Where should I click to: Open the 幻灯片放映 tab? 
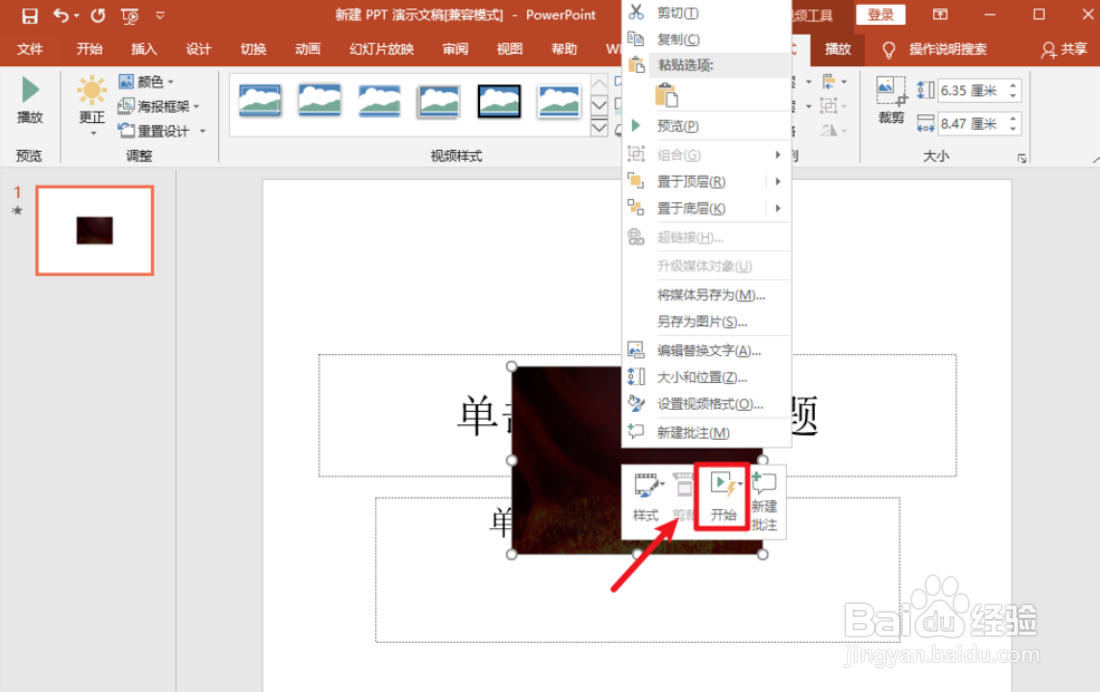coord(382,49)
